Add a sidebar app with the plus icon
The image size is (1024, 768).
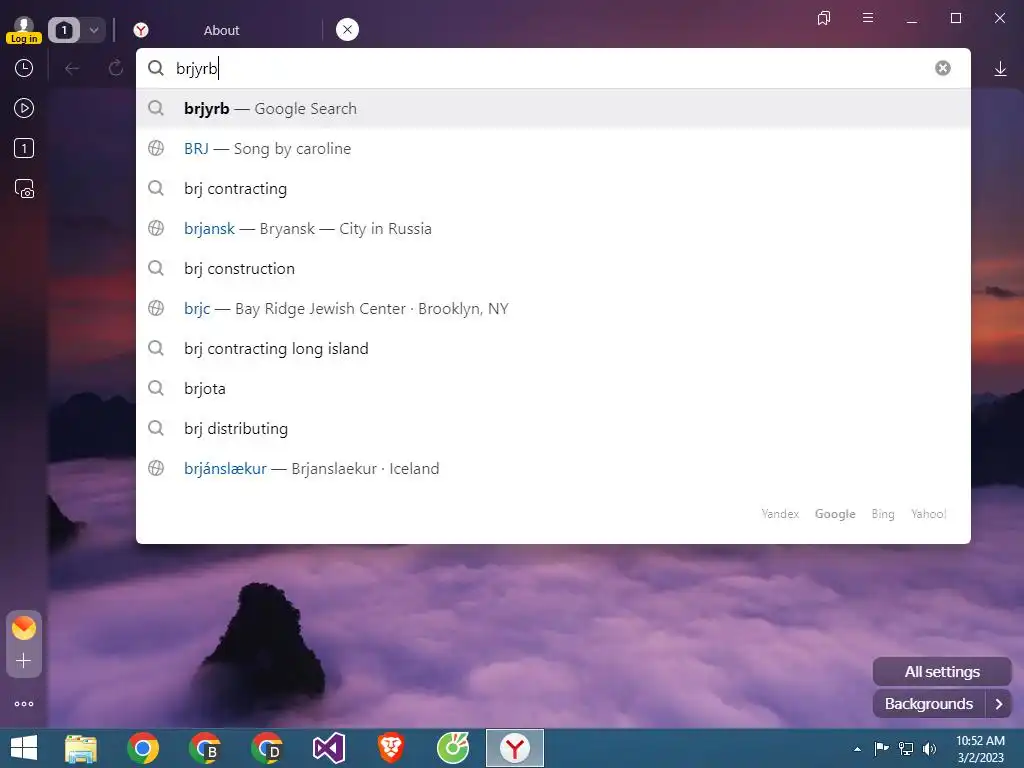[x=24, y=661]
